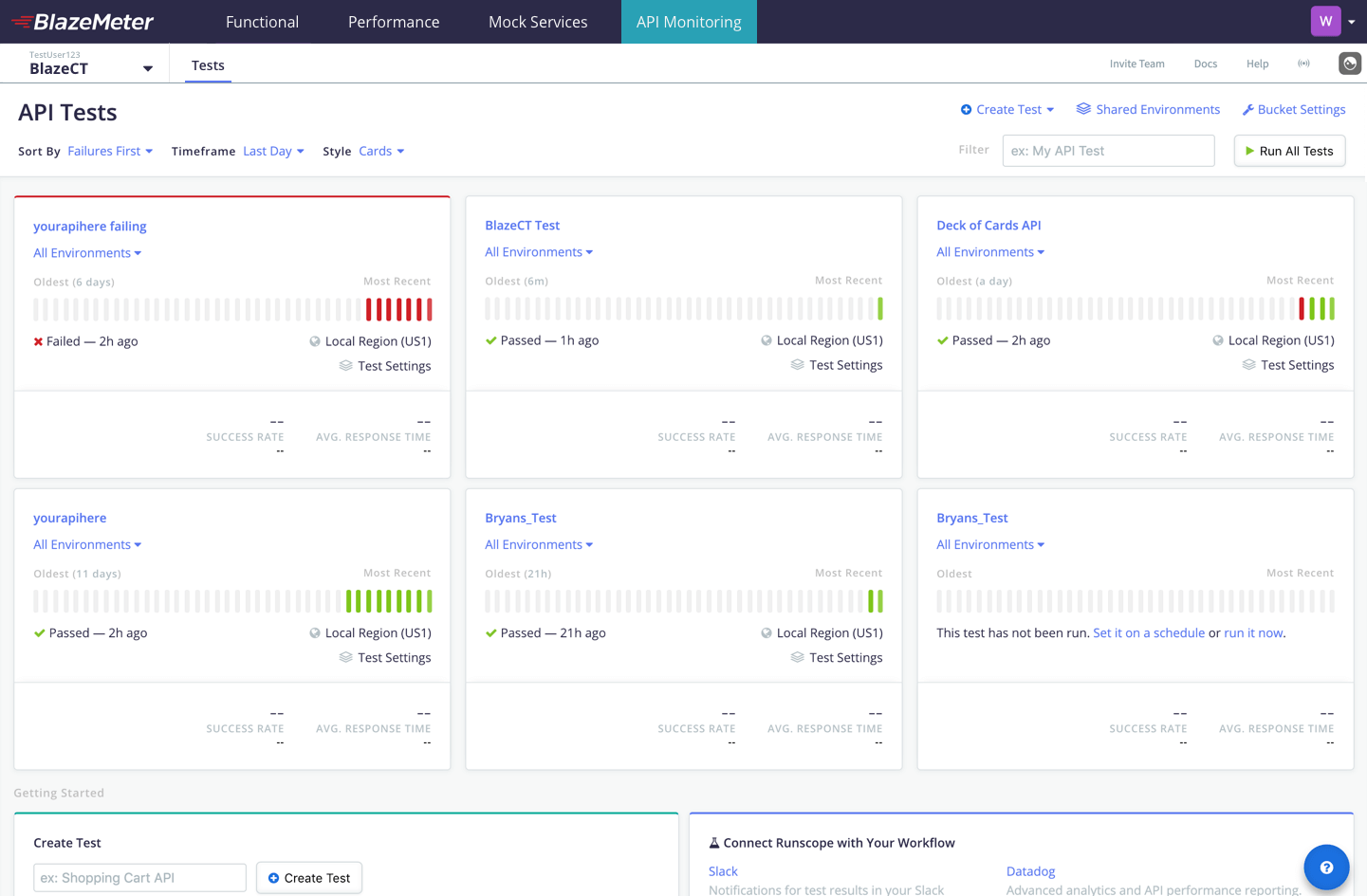Open the blue help bubble icon

click(x=1326, y=868)
